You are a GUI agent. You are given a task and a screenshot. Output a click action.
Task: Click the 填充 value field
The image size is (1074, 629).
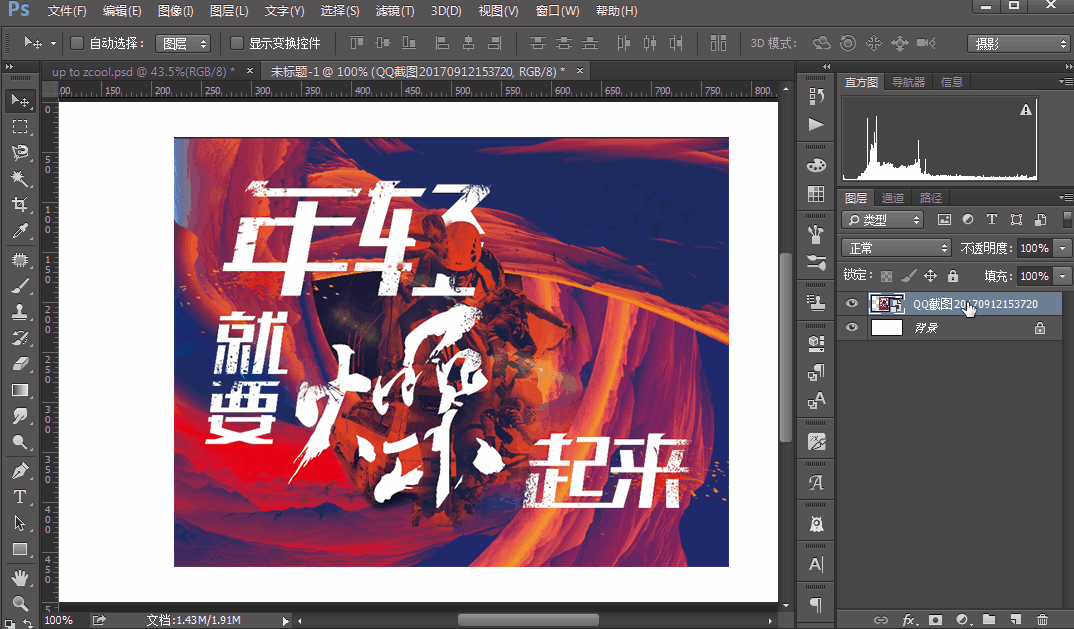pos(1035,275)
